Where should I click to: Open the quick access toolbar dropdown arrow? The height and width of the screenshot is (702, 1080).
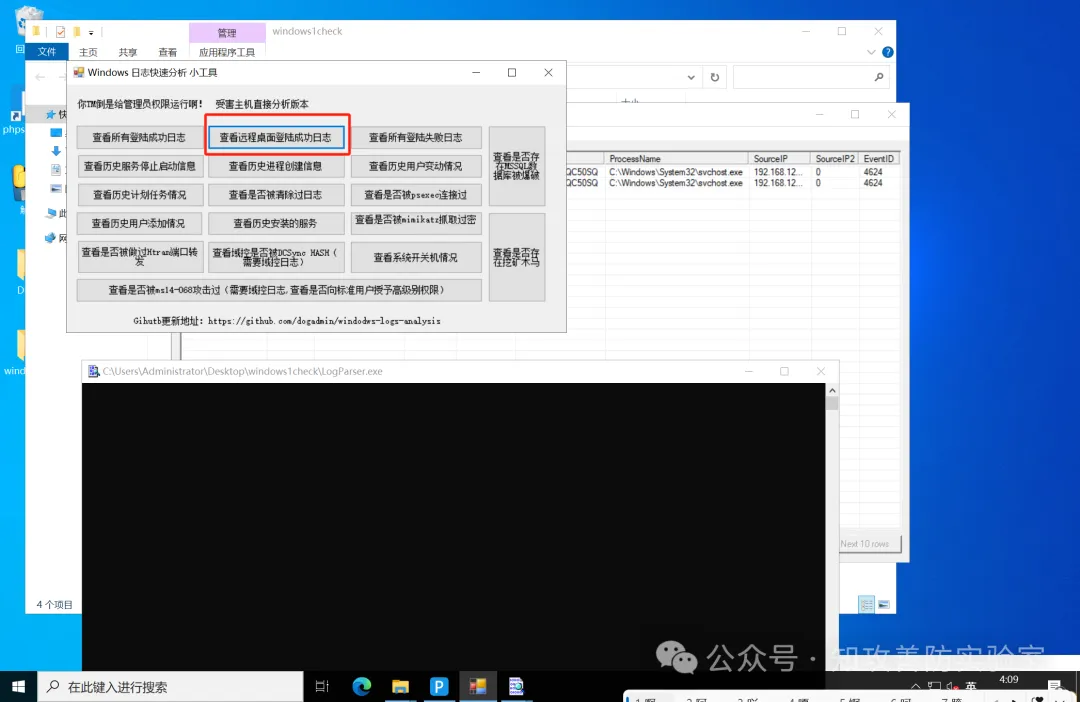(x=91, y=32)
